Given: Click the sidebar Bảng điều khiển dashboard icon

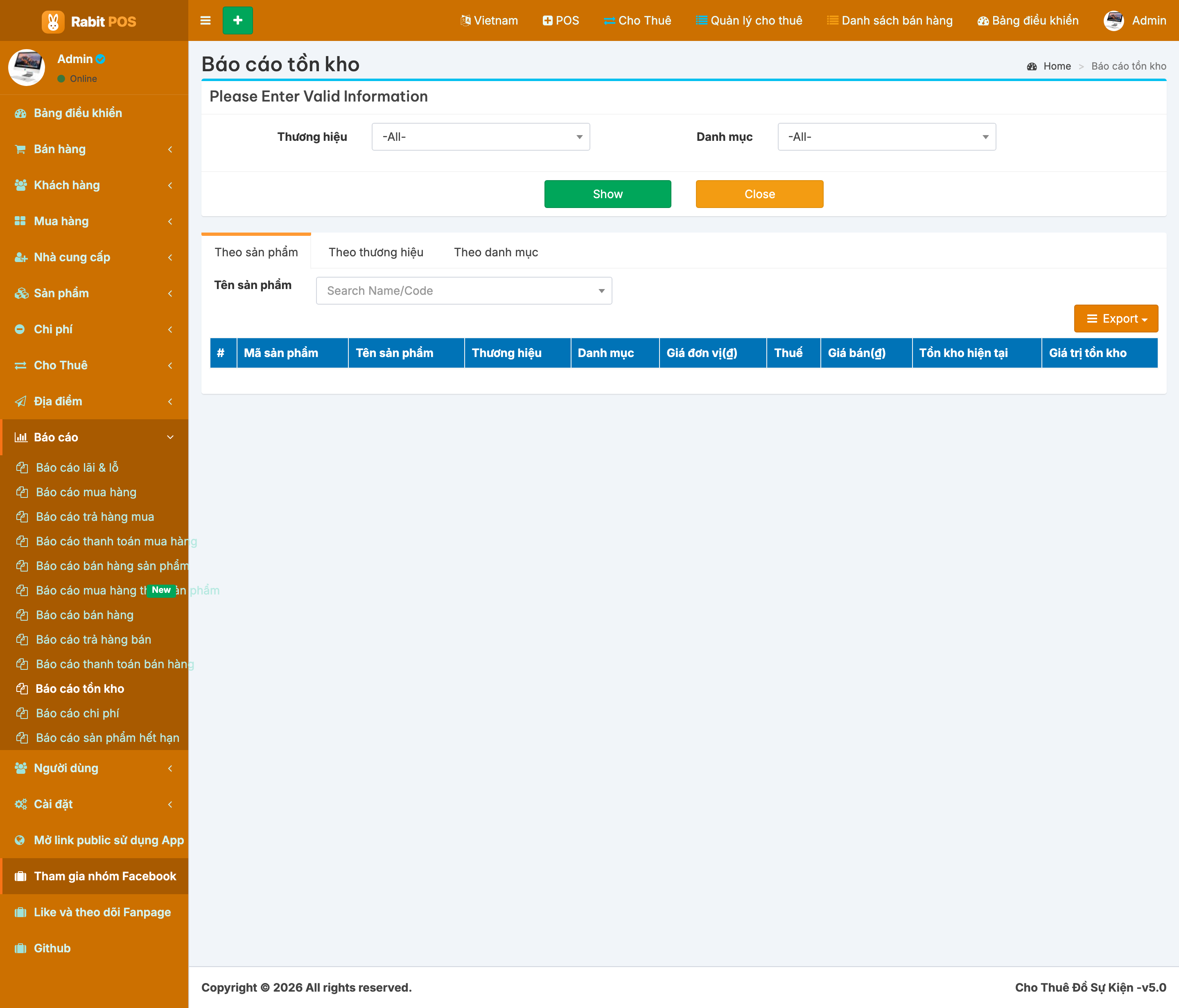Looking at the screenshot, I should click(20, 113).
